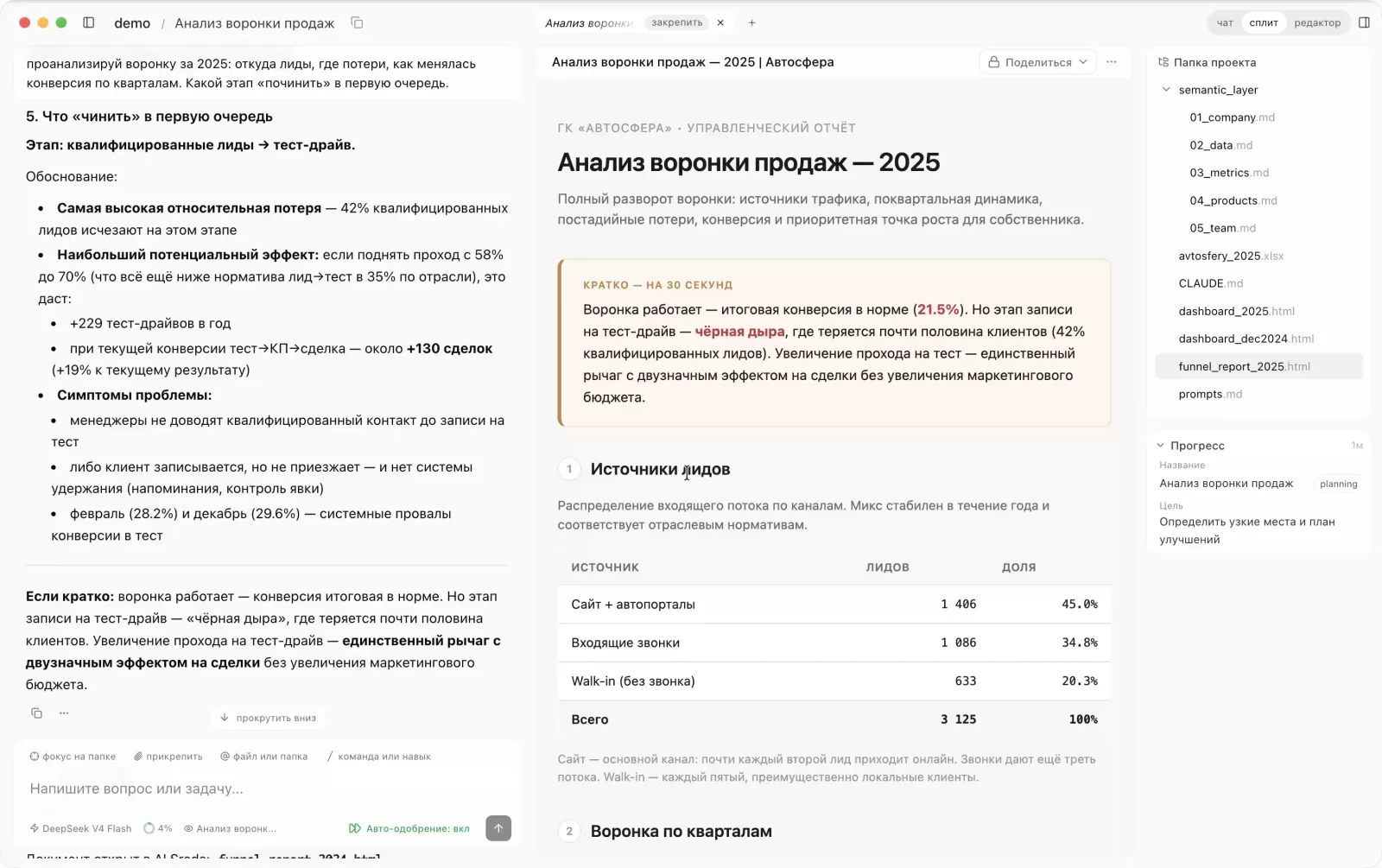Image resolution: width=1382 pixels, height=868 pixels.
Task: Click the Воронка по кварталам section heading
Action: [x=681, y=831]
